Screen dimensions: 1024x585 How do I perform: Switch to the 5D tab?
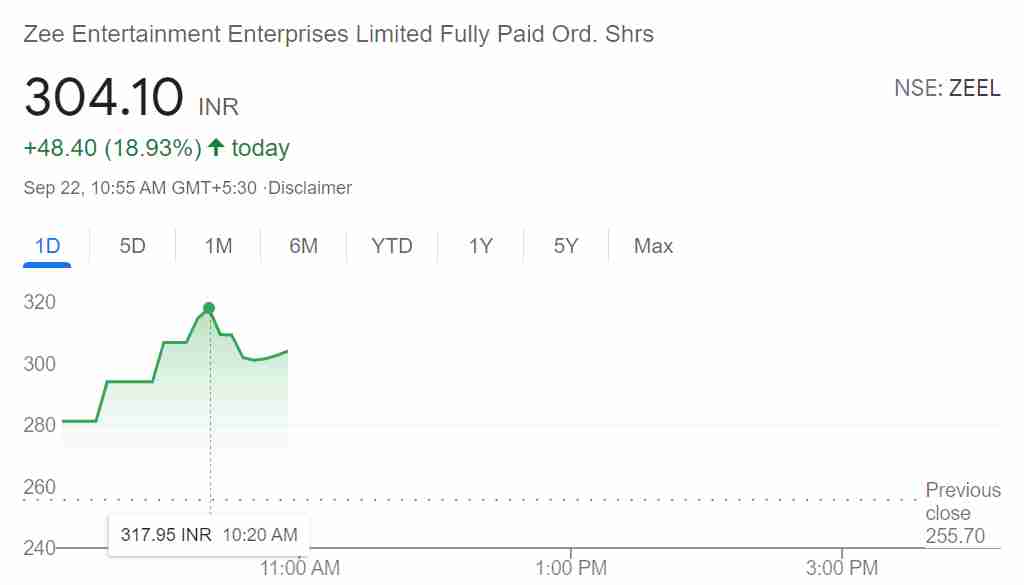click(133, 246)
